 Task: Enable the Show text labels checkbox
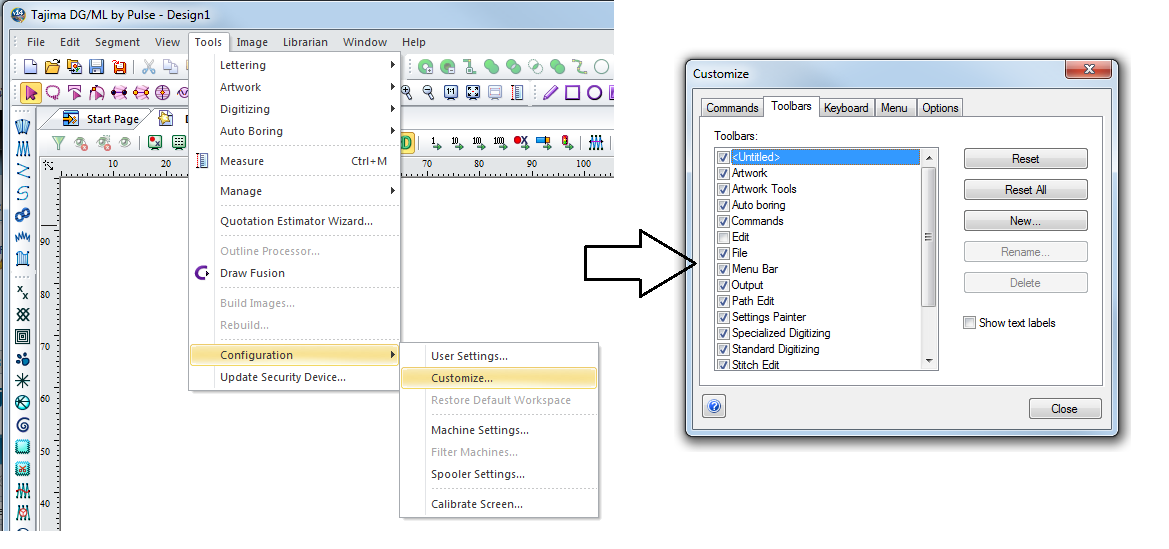pyautogui.click(x=969, y=323)
